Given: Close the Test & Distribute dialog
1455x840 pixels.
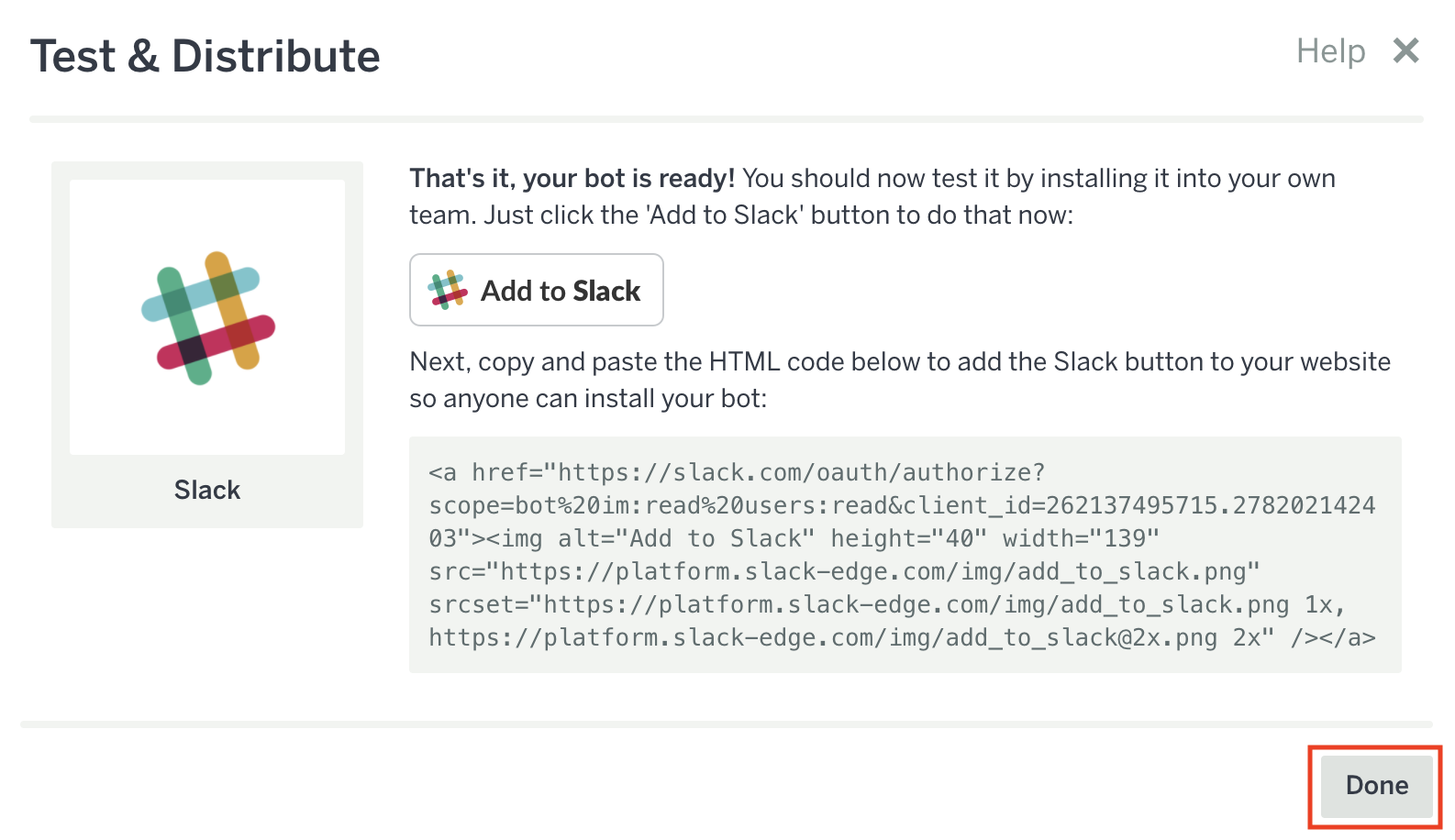Looking at the screenshot, I should [1405, 50].
